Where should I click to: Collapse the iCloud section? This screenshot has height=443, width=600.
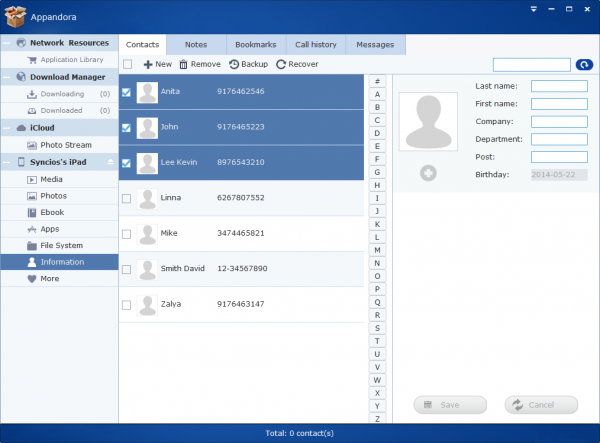pyautogui.click(x=6, y=128)
